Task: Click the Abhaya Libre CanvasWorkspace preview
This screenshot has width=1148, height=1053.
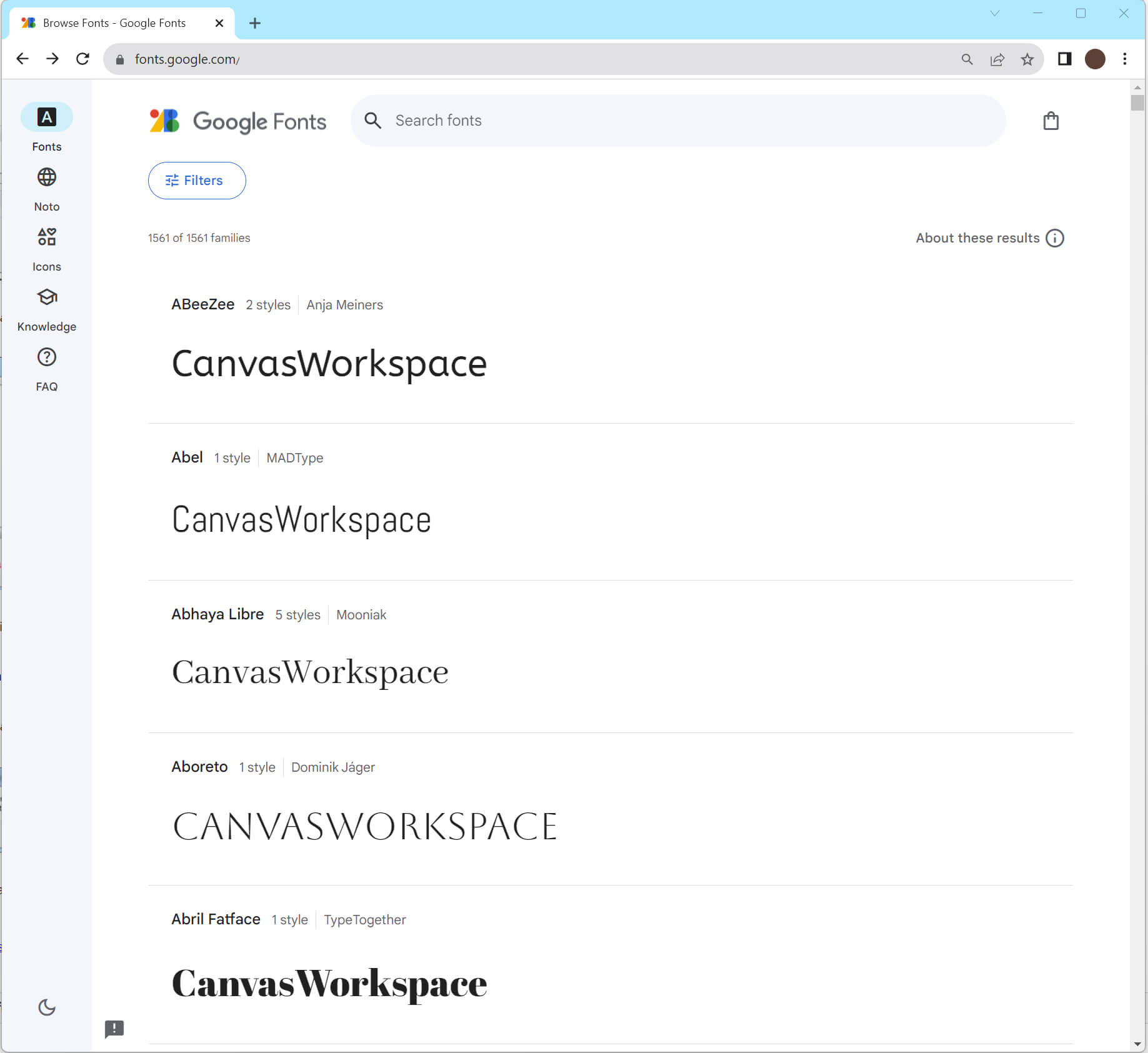Action: pos(310,673)
